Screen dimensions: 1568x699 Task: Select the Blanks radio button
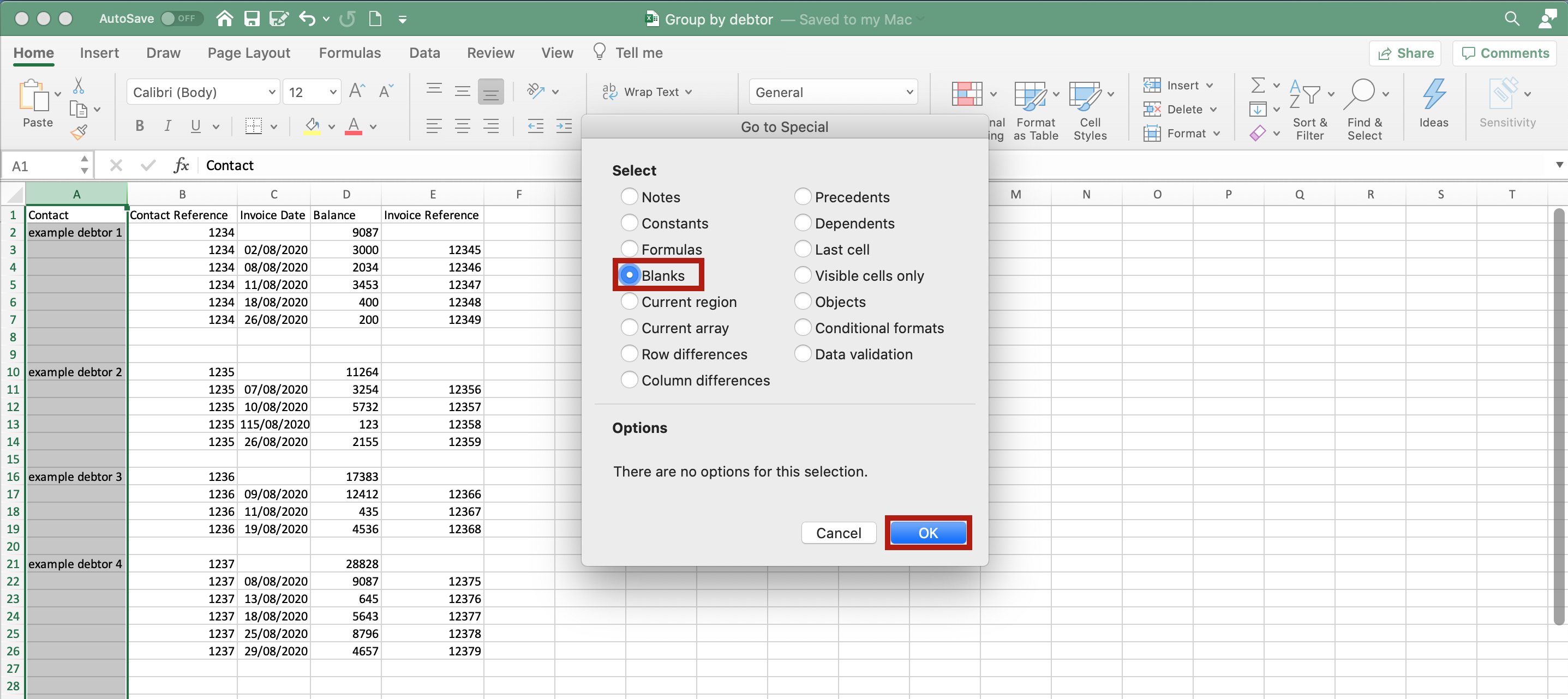tap(630, 275)
